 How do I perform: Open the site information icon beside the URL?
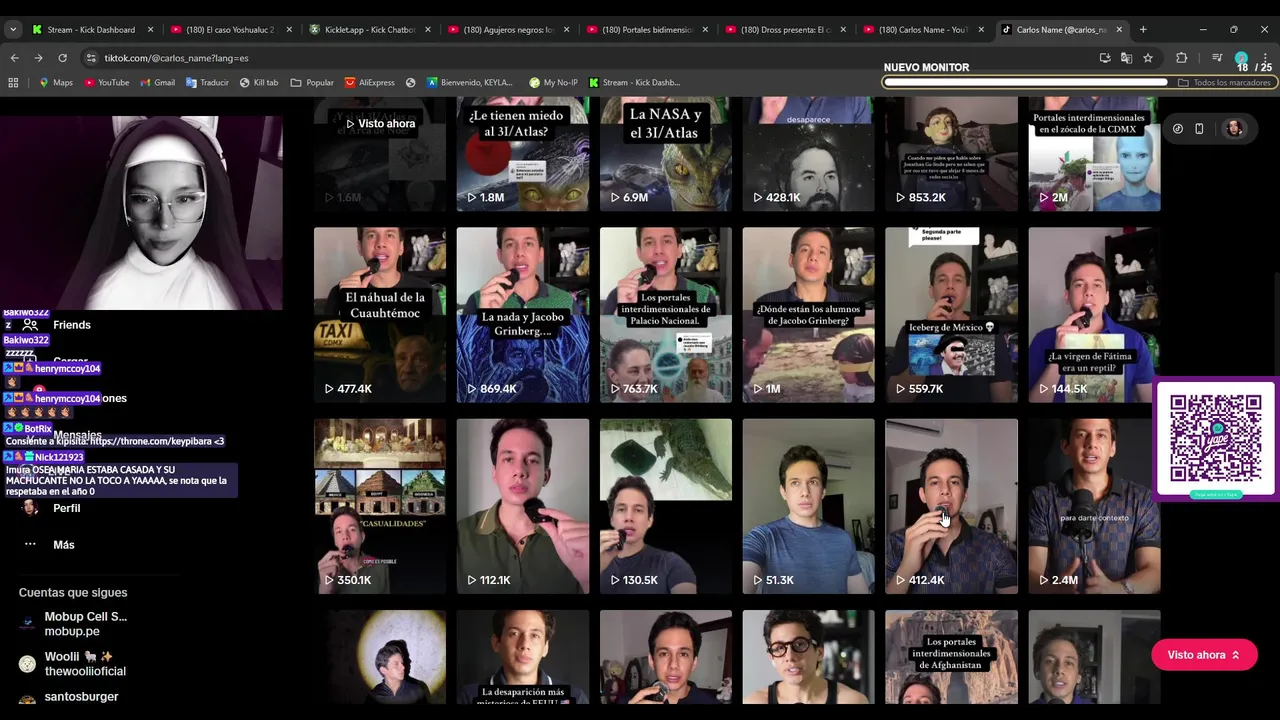pos(91,58)
